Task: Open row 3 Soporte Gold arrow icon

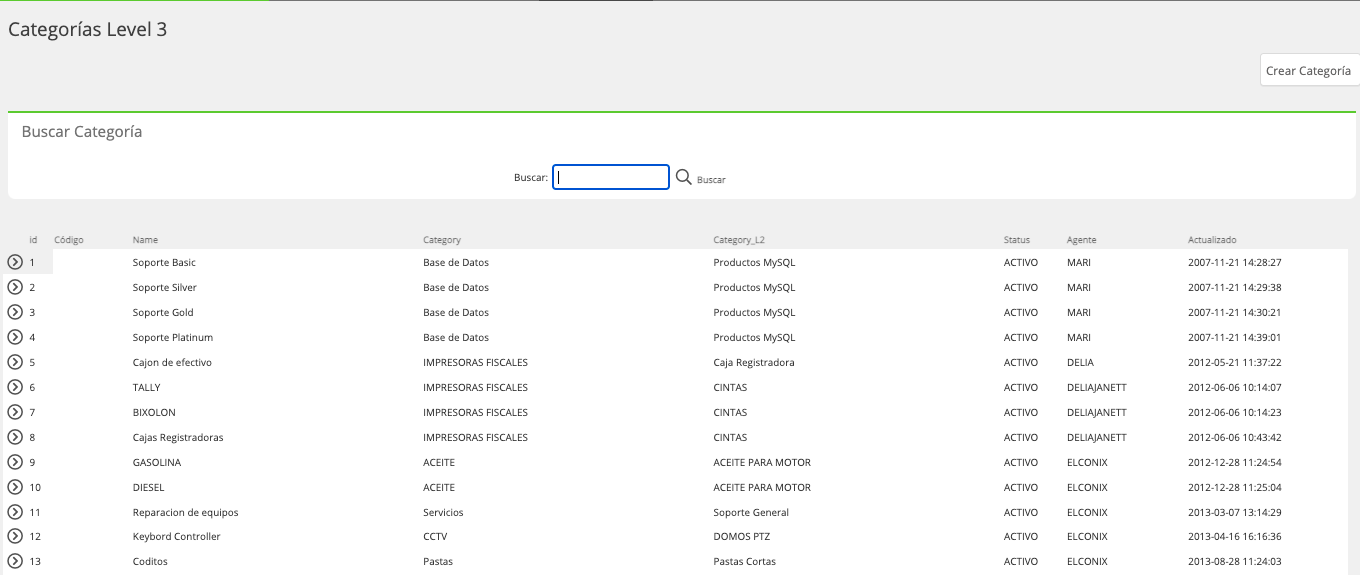Action: (15, 312)
